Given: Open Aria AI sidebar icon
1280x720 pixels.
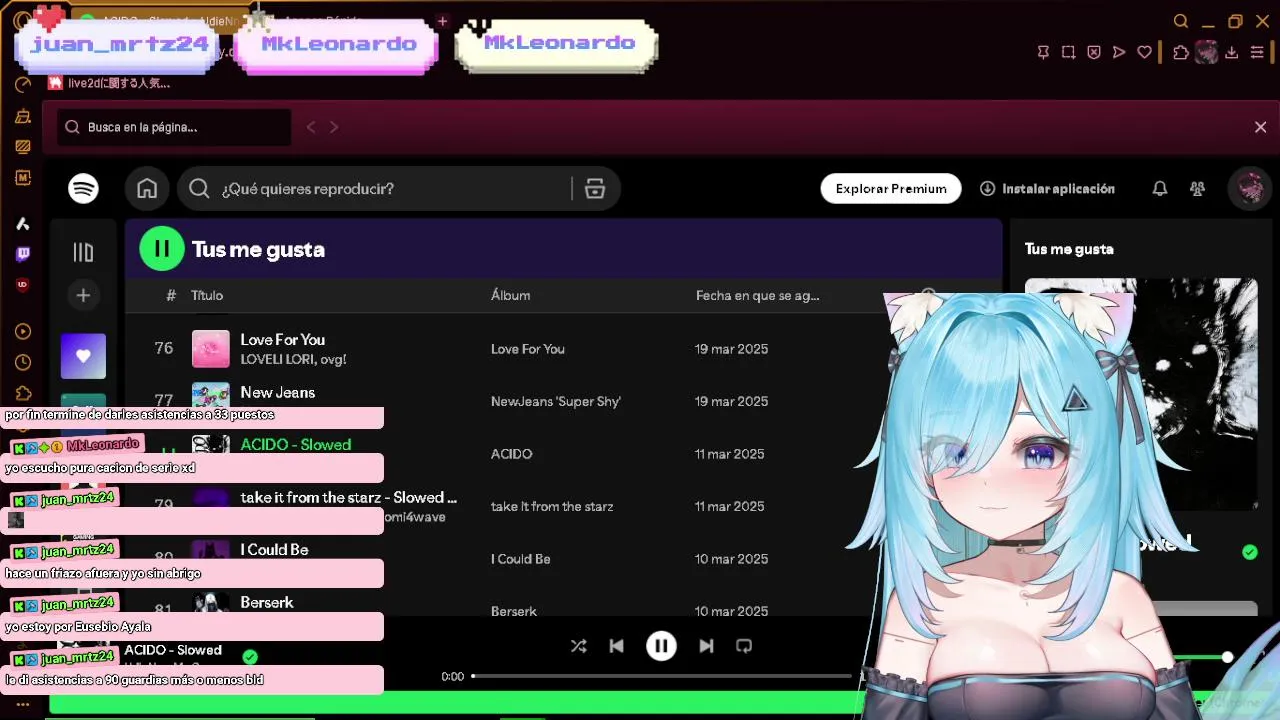Looking at the screenshot, I should (x=23, y=223).
